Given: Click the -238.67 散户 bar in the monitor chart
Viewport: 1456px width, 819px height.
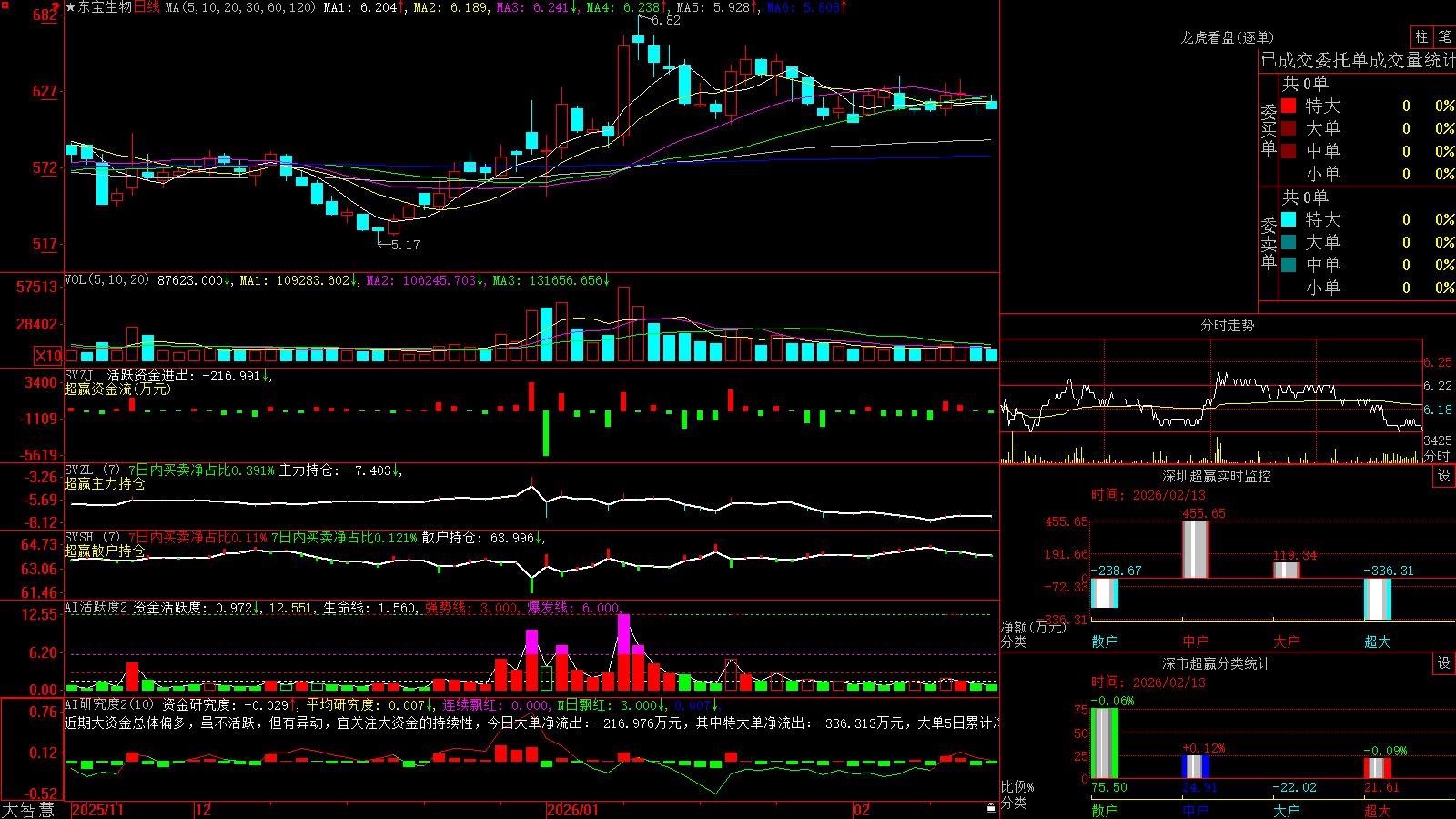Looking at the screenshot, I should click(x=1105, y=592).
